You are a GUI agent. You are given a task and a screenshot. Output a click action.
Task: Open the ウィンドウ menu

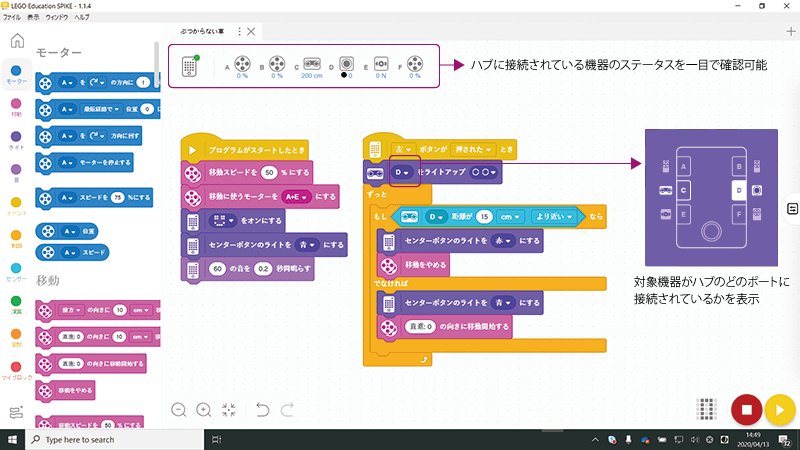[x=57, y=17]
